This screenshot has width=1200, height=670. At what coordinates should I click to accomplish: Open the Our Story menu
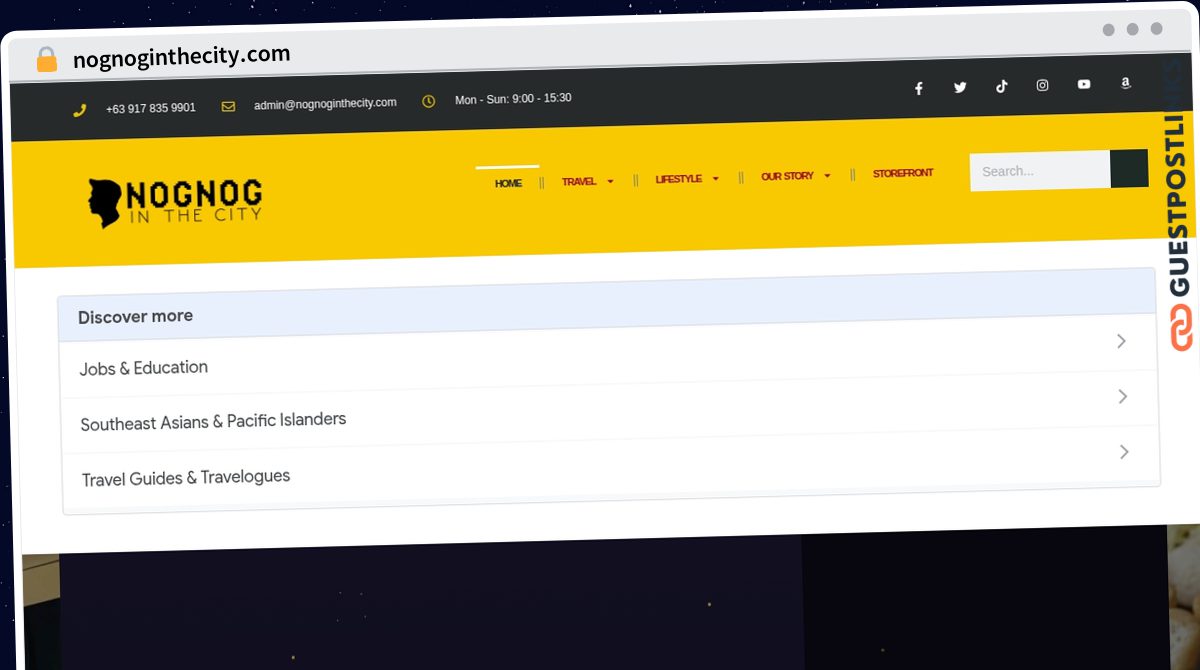pyautogui.click(x=787, y=176)
